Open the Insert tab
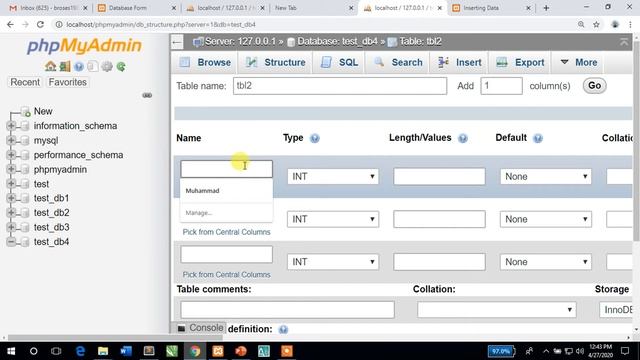 point(459,62)
